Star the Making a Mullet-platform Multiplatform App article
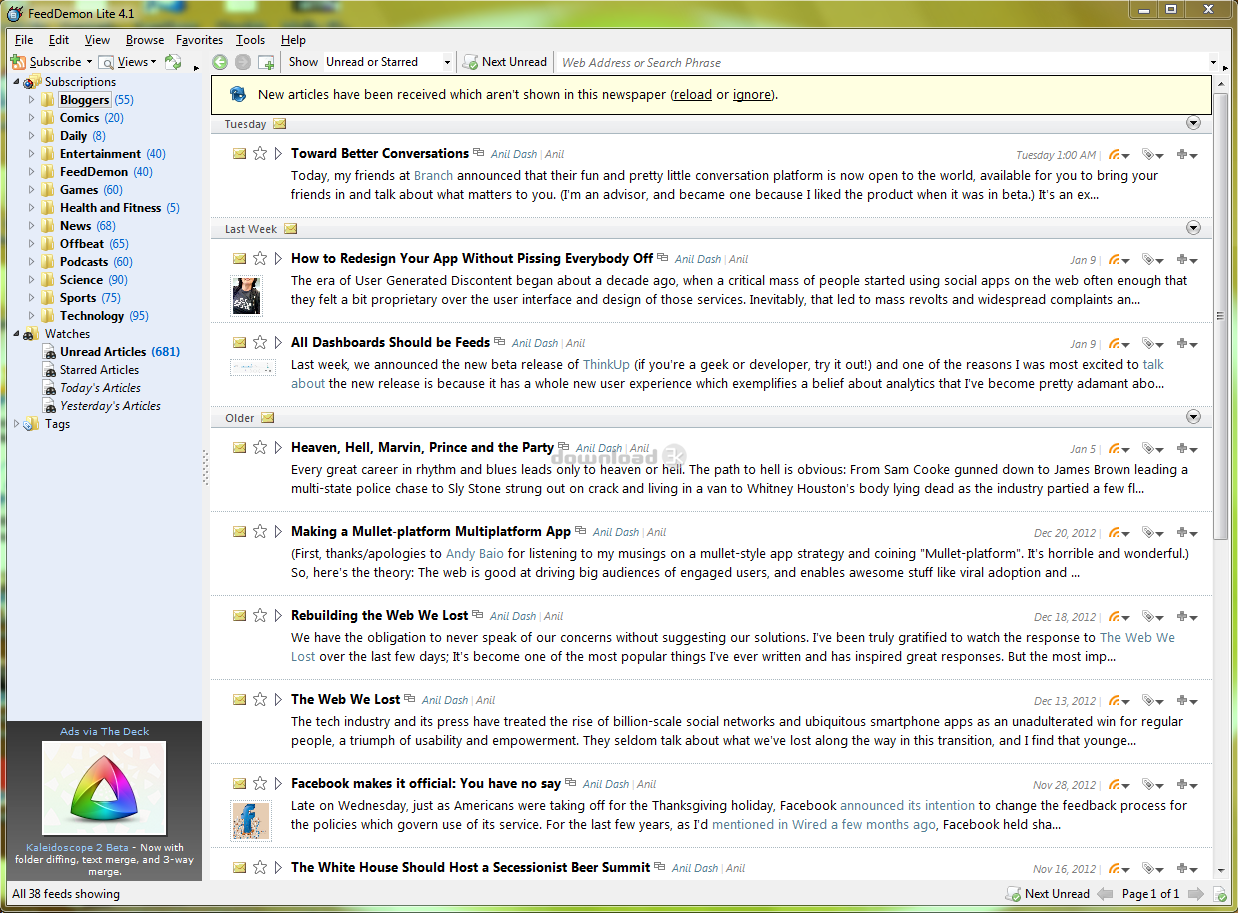The width and height of the screenshot is (1238, 913). tap(260, 532)
